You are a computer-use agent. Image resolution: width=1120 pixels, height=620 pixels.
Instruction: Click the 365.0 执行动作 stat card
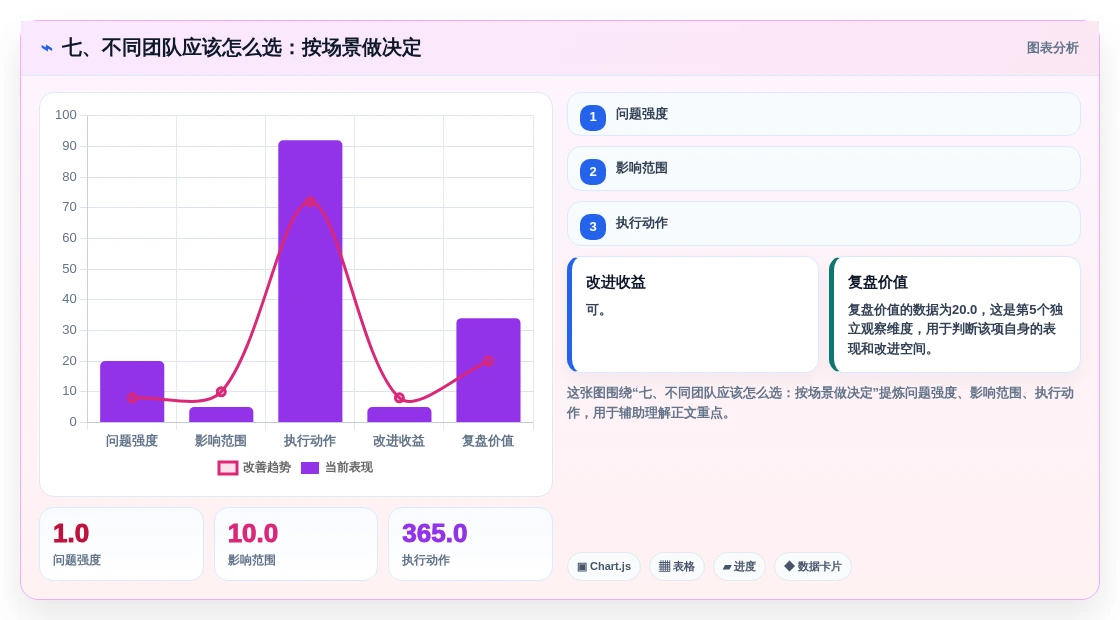tap(470, 544)
